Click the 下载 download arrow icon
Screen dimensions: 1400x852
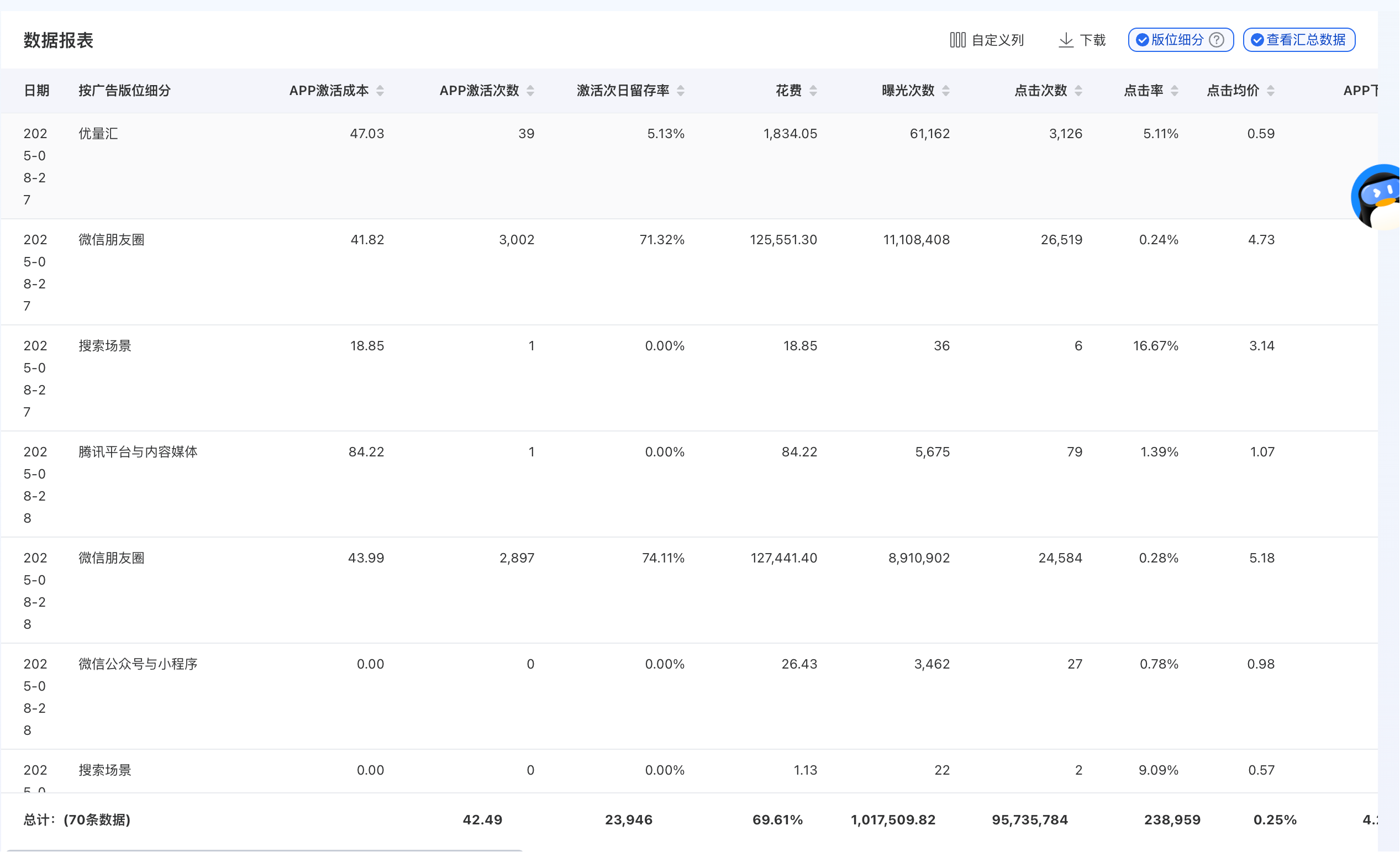coord(1066,40)
